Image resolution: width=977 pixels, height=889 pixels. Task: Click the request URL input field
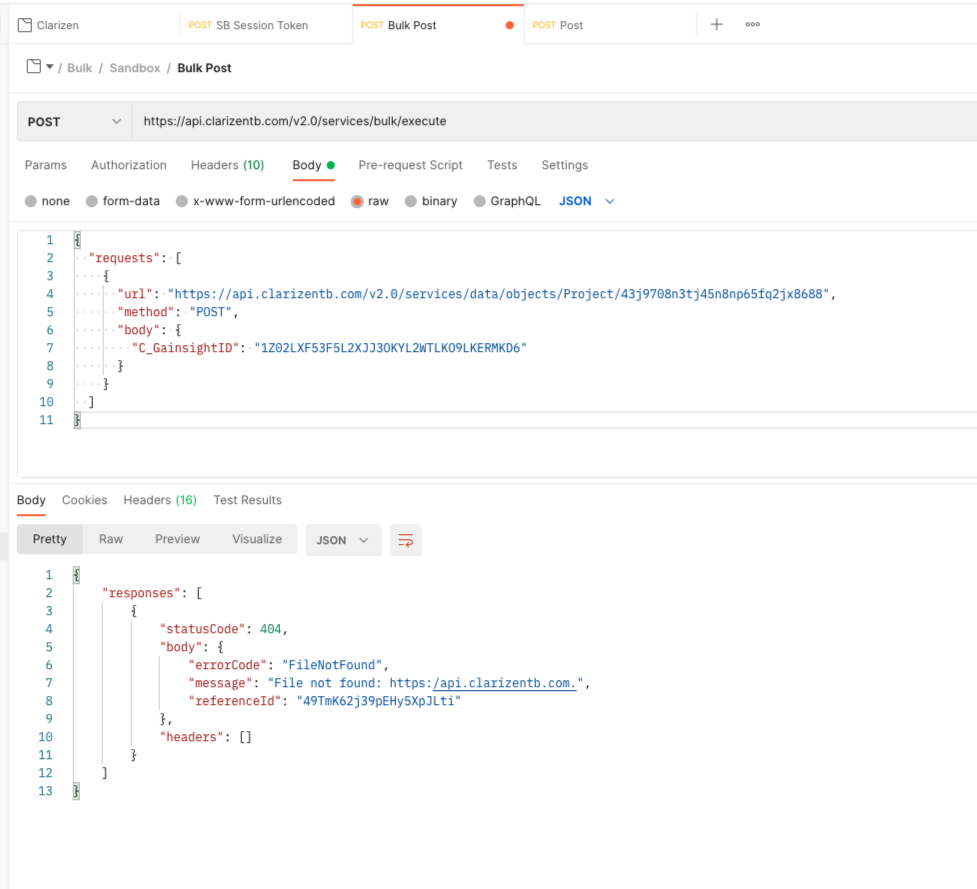[x=555, y=121]
